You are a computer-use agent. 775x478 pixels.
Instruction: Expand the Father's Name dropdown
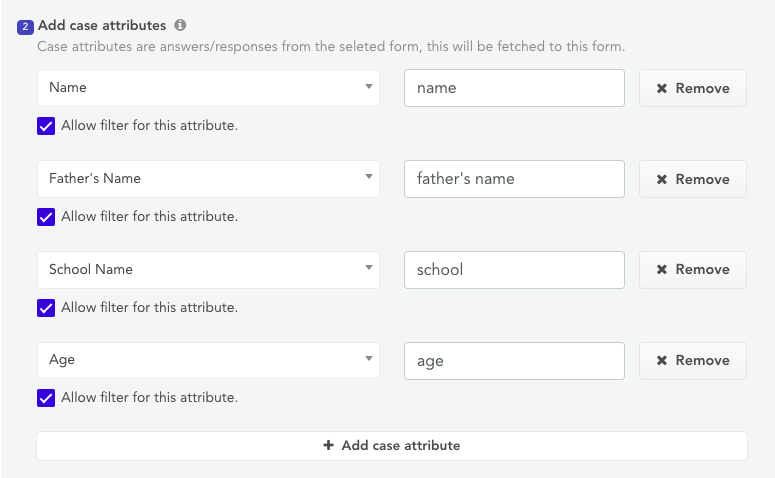[208, 179]
